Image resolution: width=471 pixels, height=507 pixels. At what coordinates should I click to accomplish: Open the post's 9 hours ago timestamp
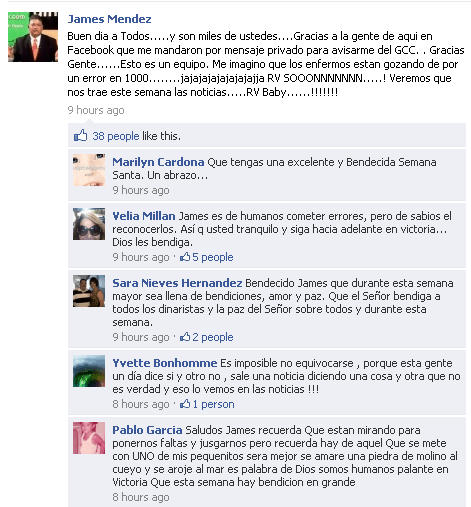point(96,110)
